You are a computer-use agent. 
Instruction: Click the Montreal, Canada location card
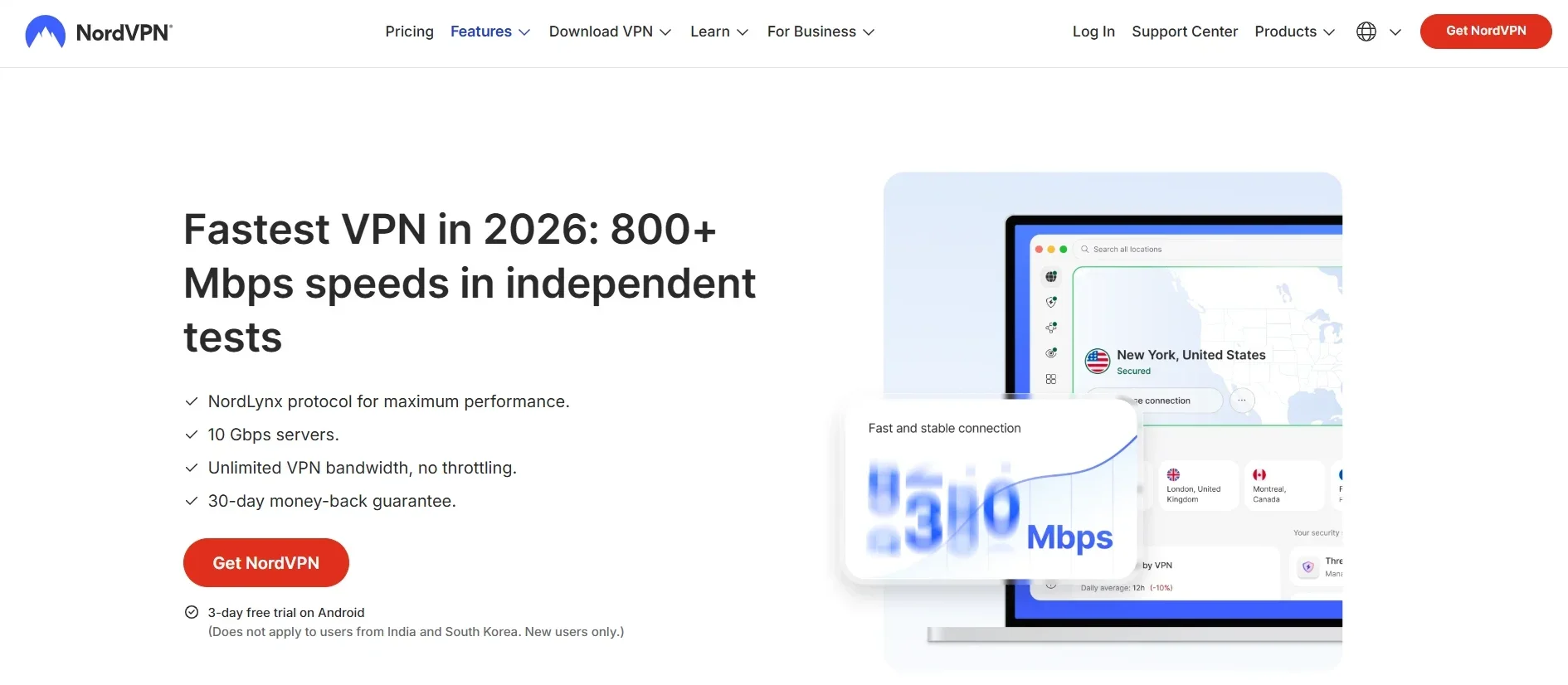point(1284,486)
